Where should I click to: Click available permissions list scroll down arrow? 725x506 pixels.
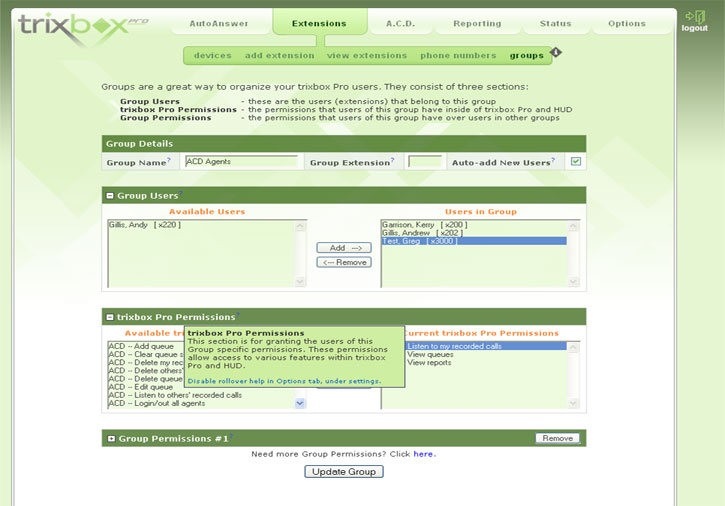[300, 403]
